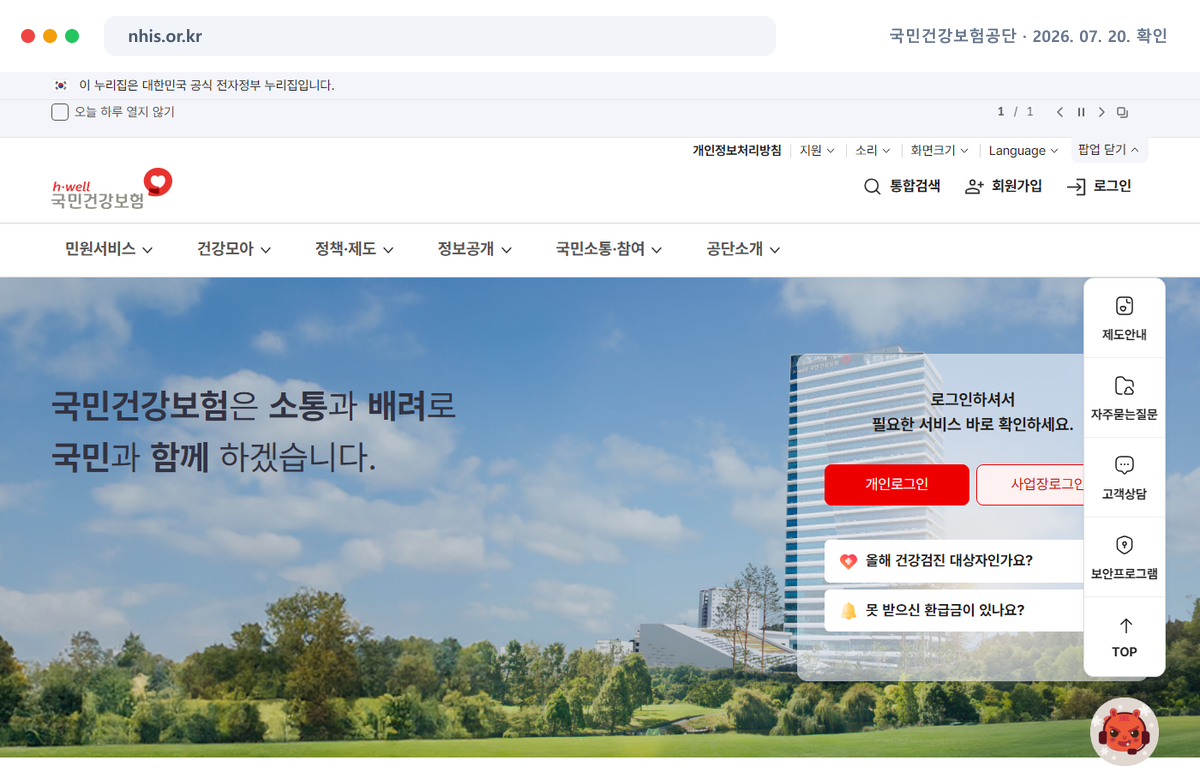This screenshot has width=1200, height=772.
Task: Open the 정책·제도 menu
Action: tap(354, 250)
